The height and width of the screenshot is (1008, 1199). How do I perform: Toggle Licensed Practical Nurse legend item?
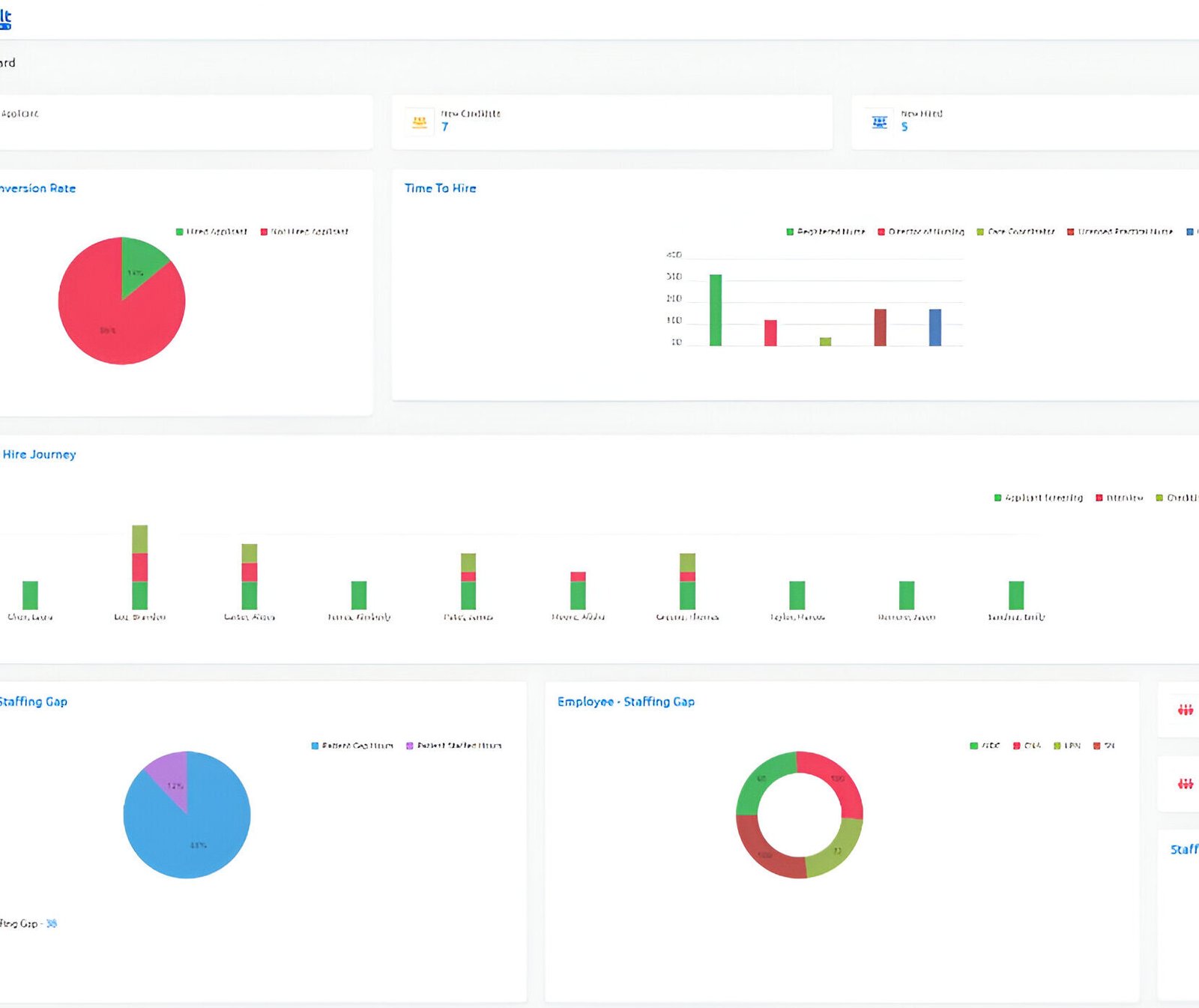[1120, 232]
